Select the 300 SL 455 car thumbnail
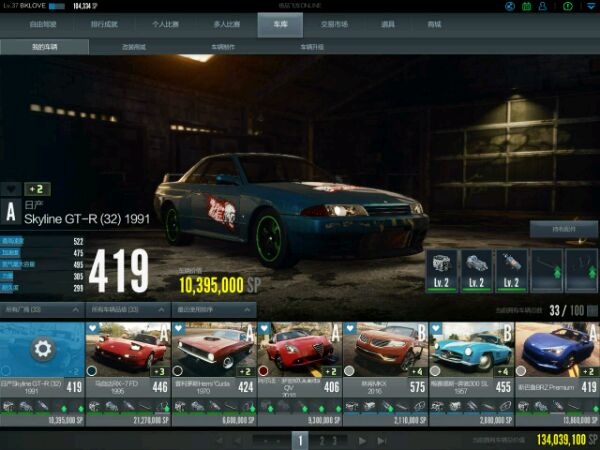The image size is (600, 450). point(471,350)
